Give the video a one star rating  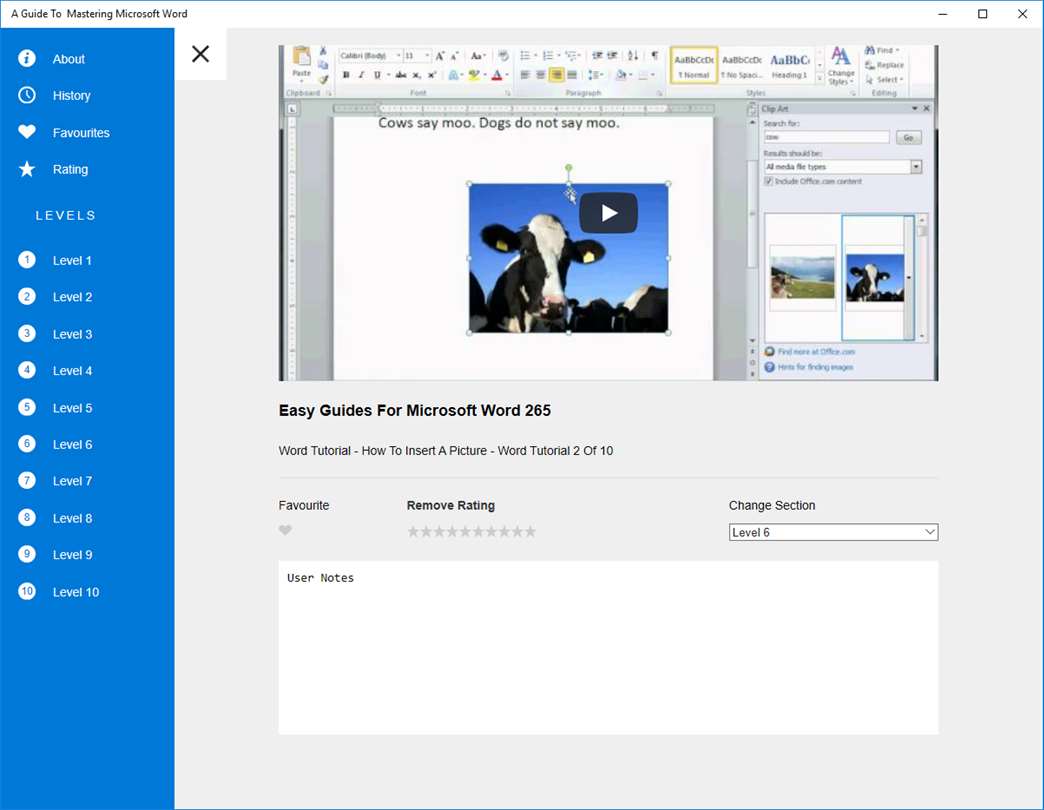[413, 532]
